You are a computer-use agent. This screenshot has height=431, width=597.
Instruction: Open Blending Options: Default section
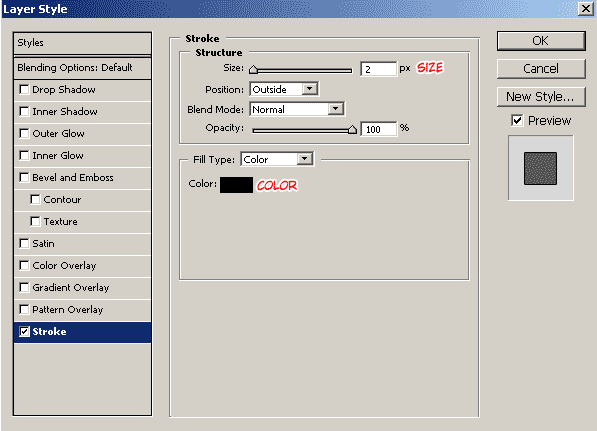click(x=83, y=68)
